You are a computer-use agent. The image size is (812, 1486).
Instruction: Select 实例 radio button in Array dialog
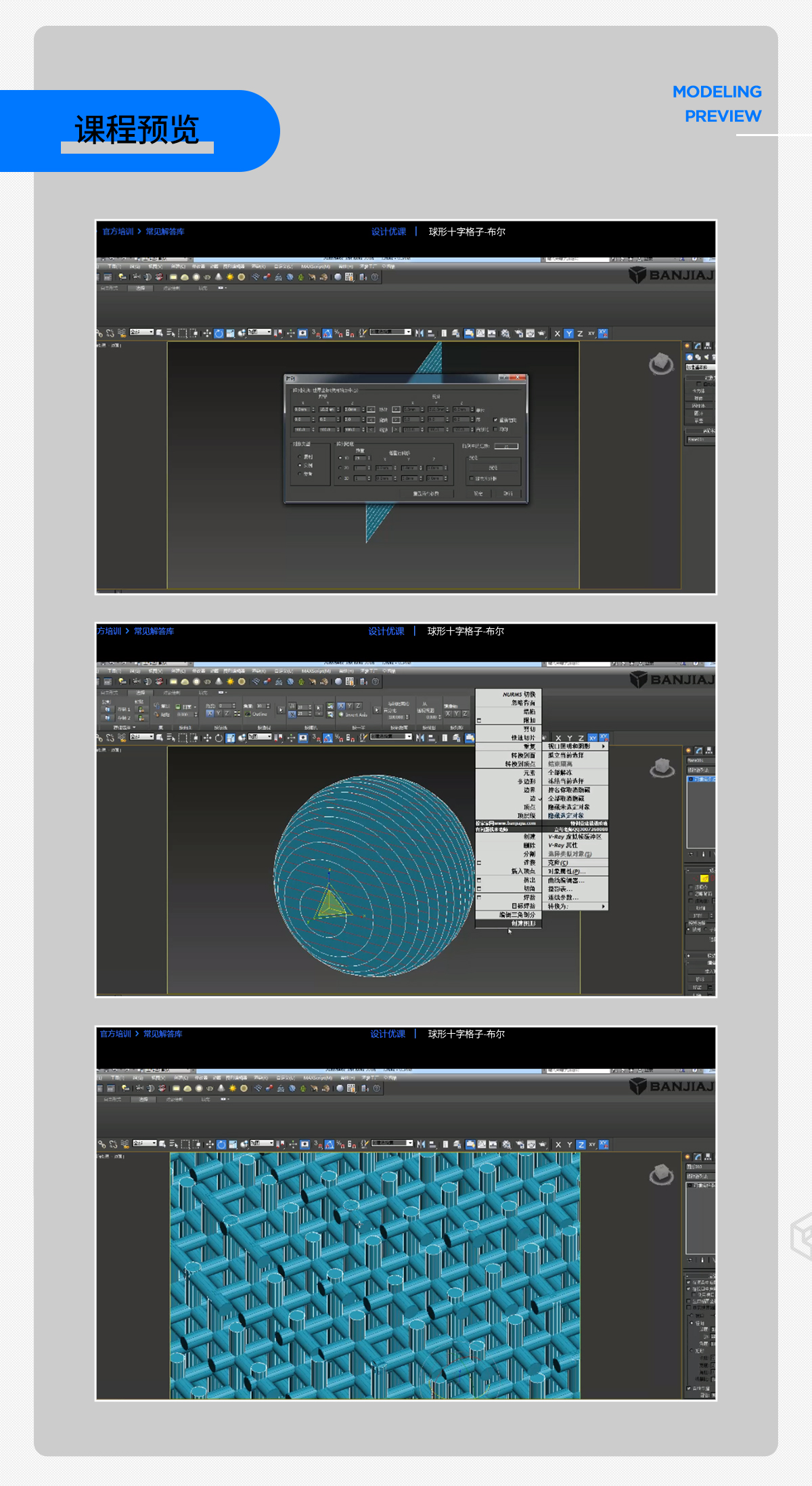(x=299, y=465)
